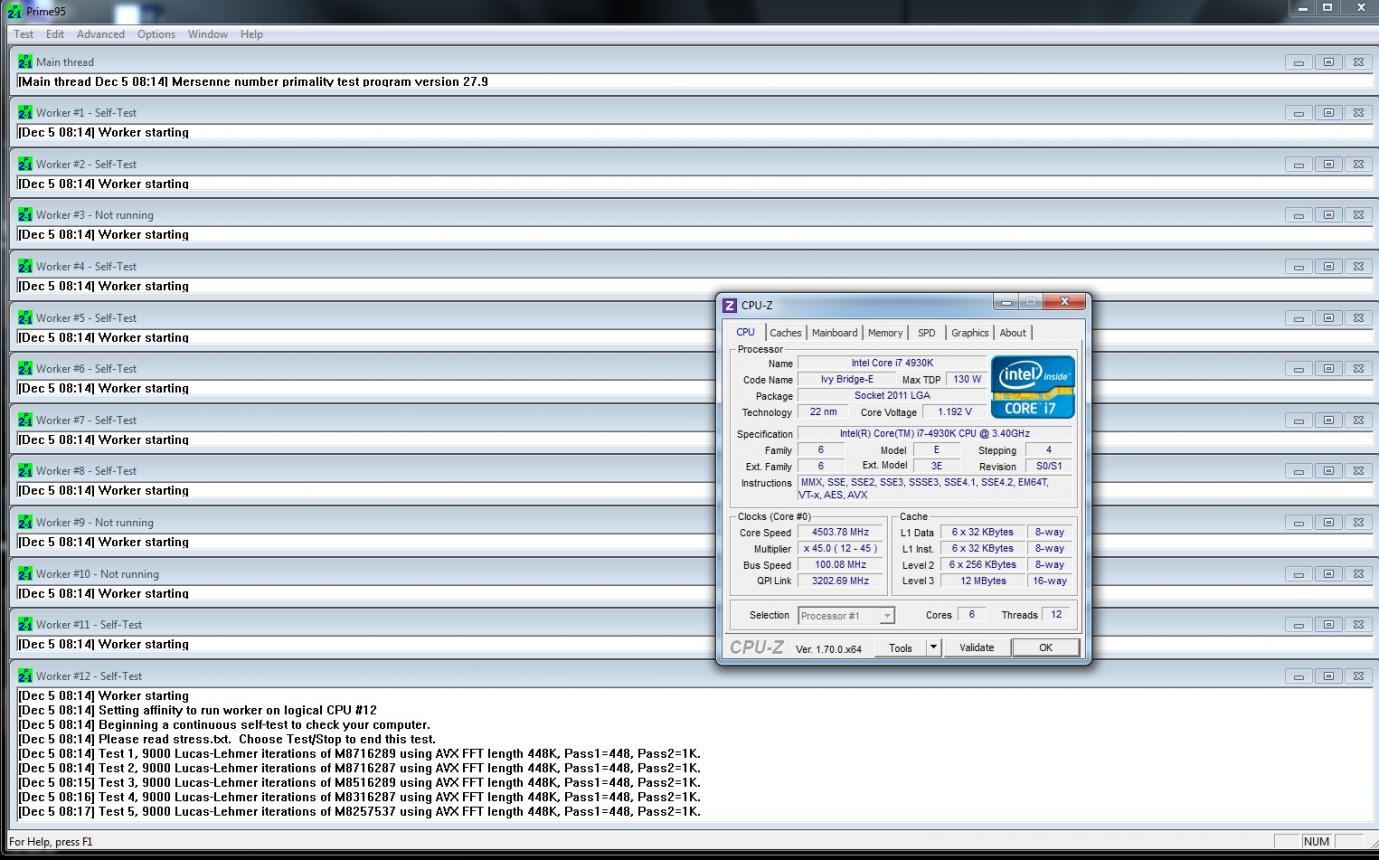Click the Multiplier value x 45.0 (12 - 45)
Viewport: 1379px width, 860px height.
coord(840,549)
